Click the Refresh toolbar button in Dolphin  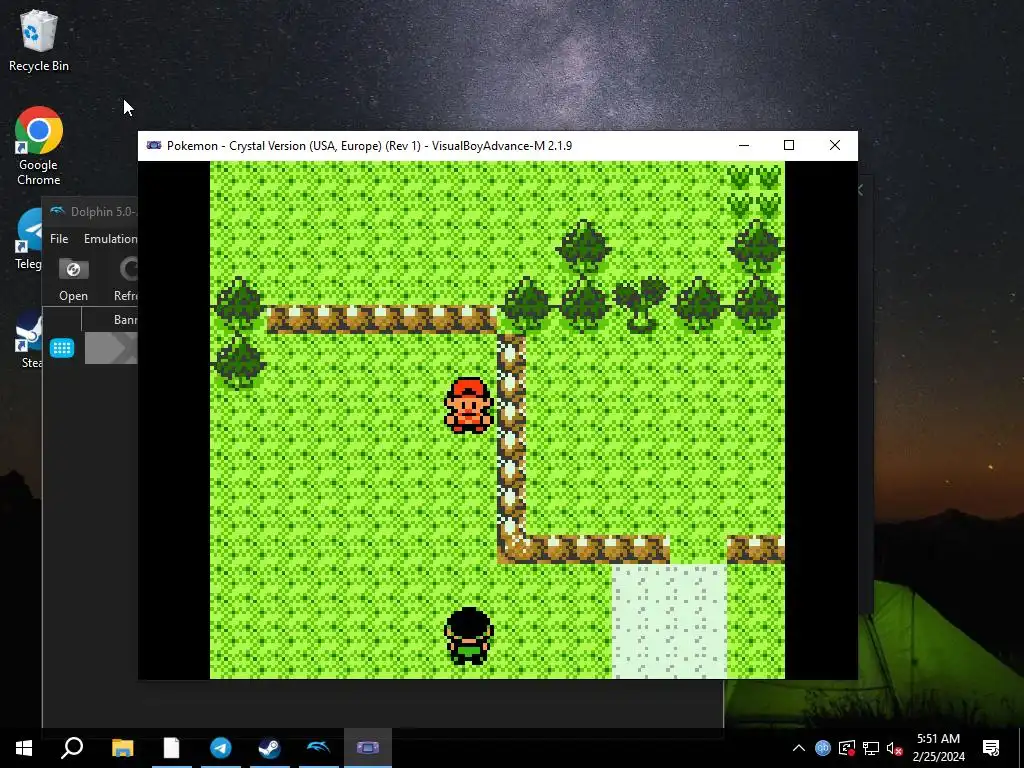tap(127, 280)
